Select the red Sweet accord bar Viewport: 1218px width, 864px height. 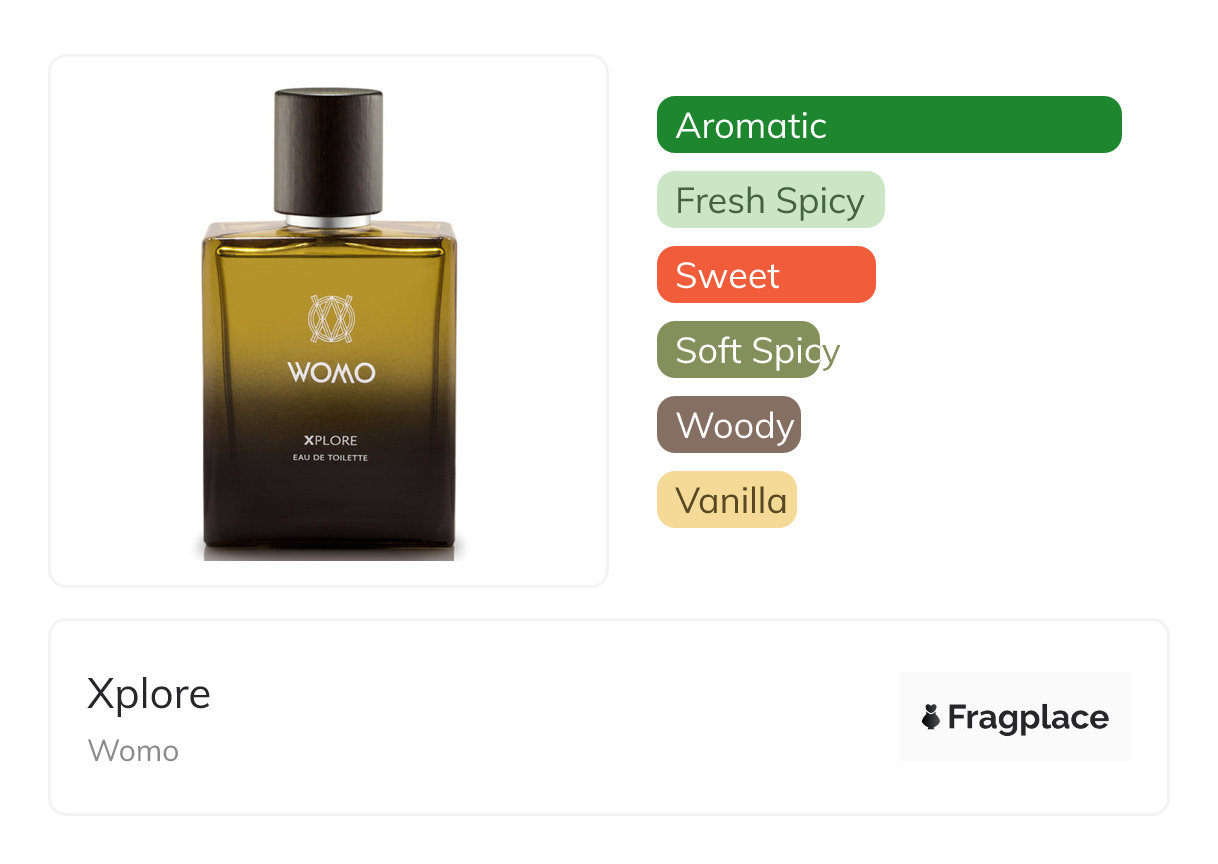pos(766,275)
